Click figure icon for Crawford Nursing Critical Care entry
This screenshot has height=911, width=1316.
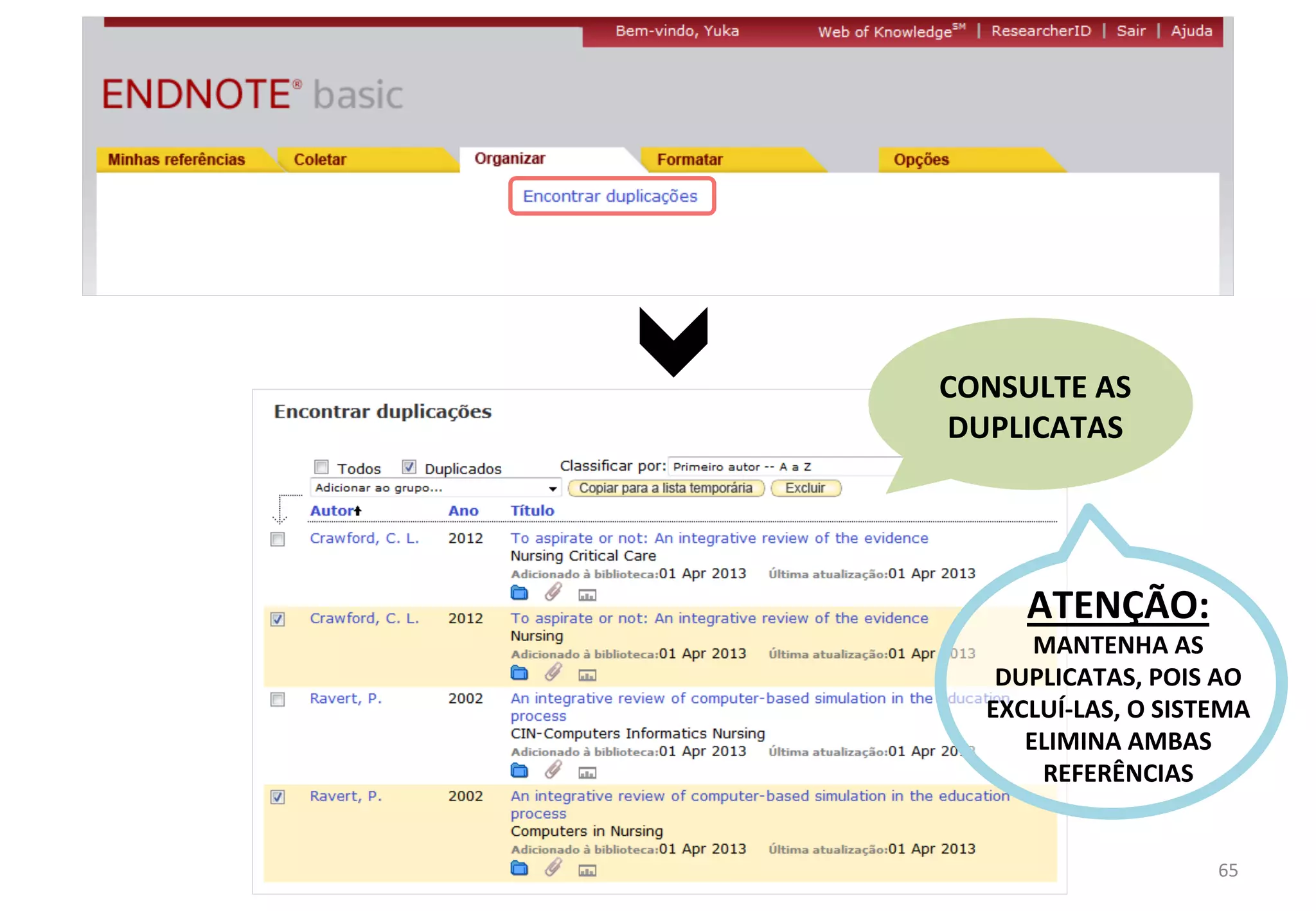(587, 596)
